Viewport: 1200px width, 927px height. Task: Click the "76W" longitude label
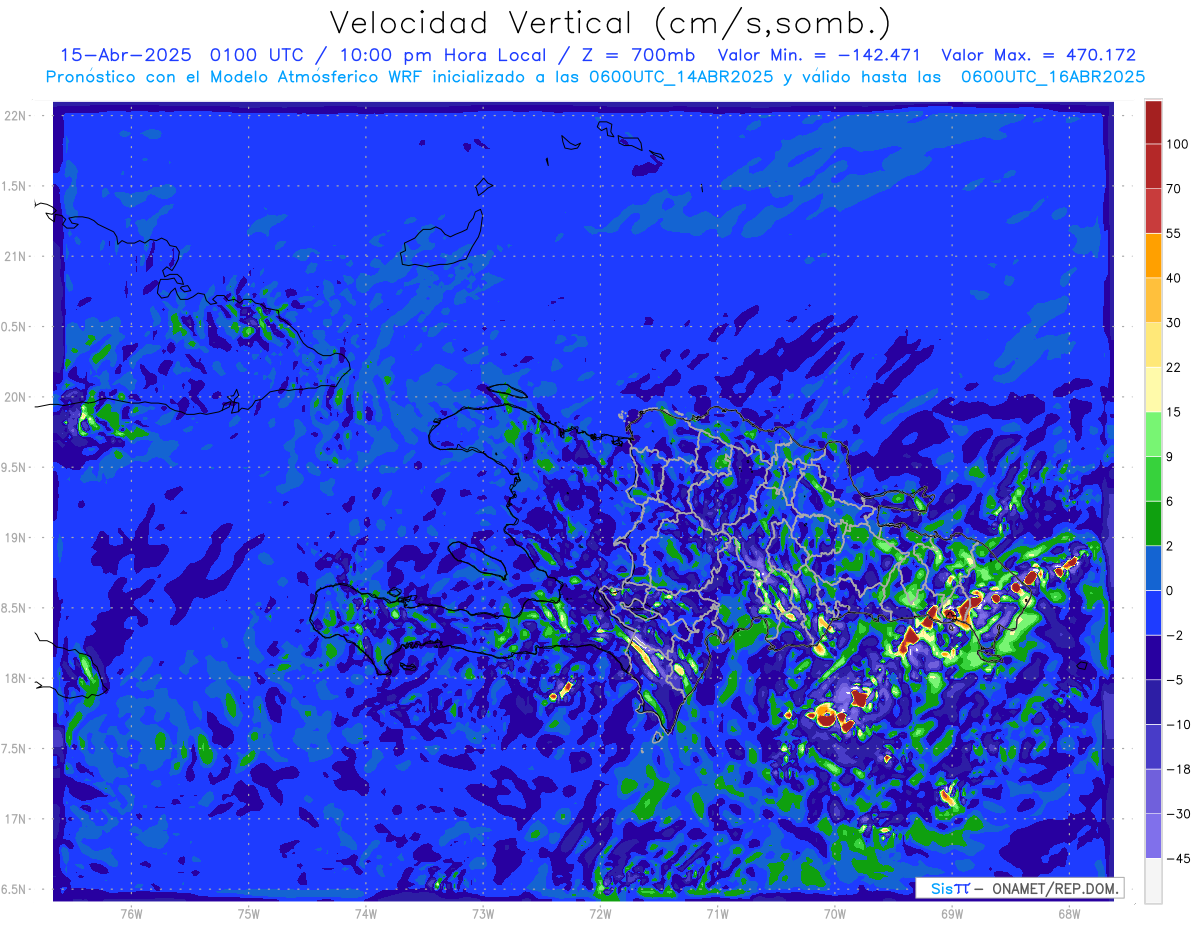pyautogui.click(x=131, y=913)
